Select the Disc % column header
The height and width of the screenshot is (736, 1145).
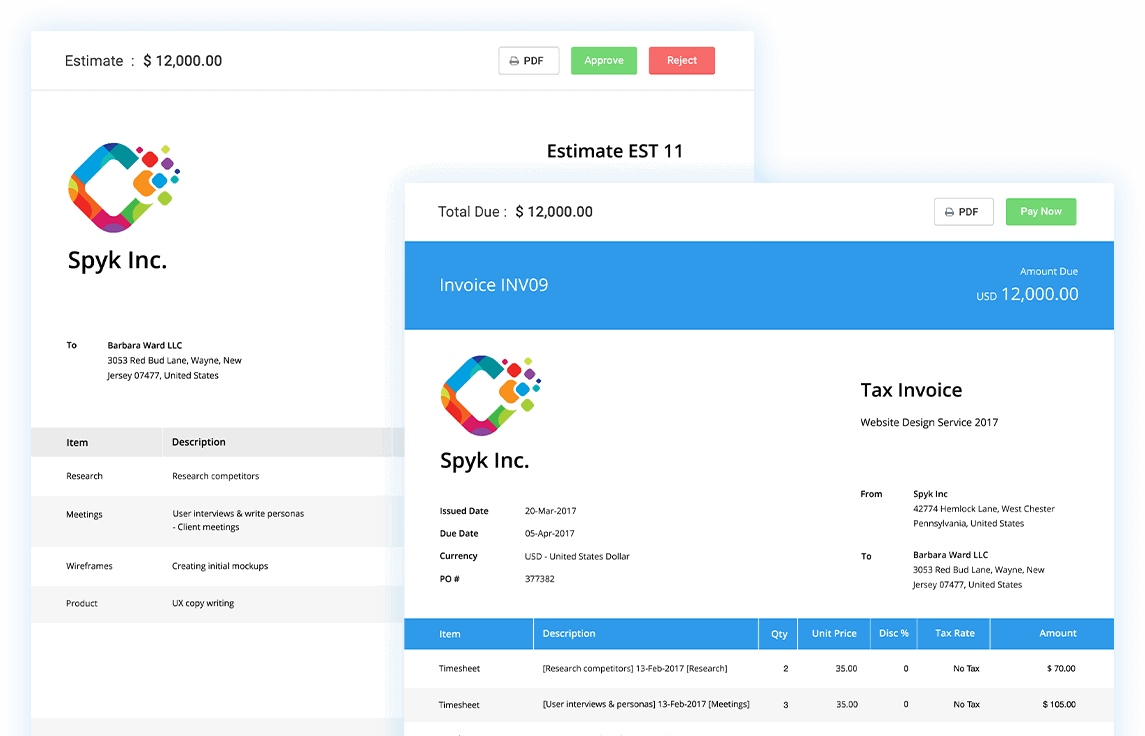[892, 634]
